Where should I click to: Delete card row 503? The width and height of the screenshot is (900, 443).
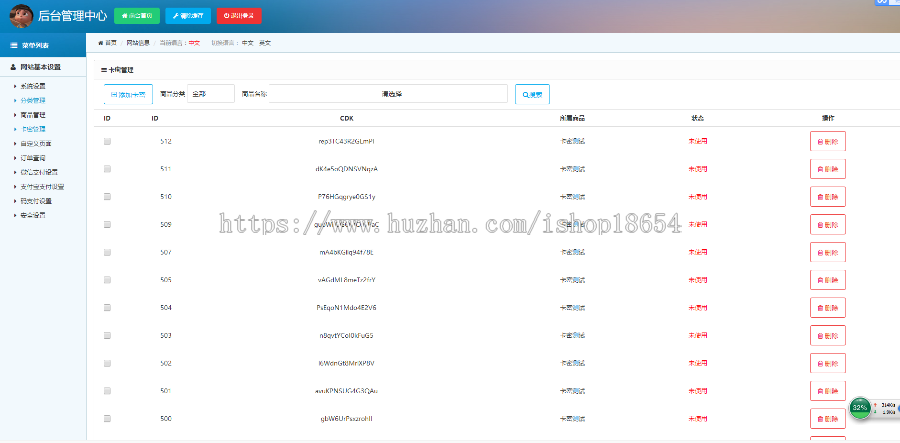tap(828, 335)
